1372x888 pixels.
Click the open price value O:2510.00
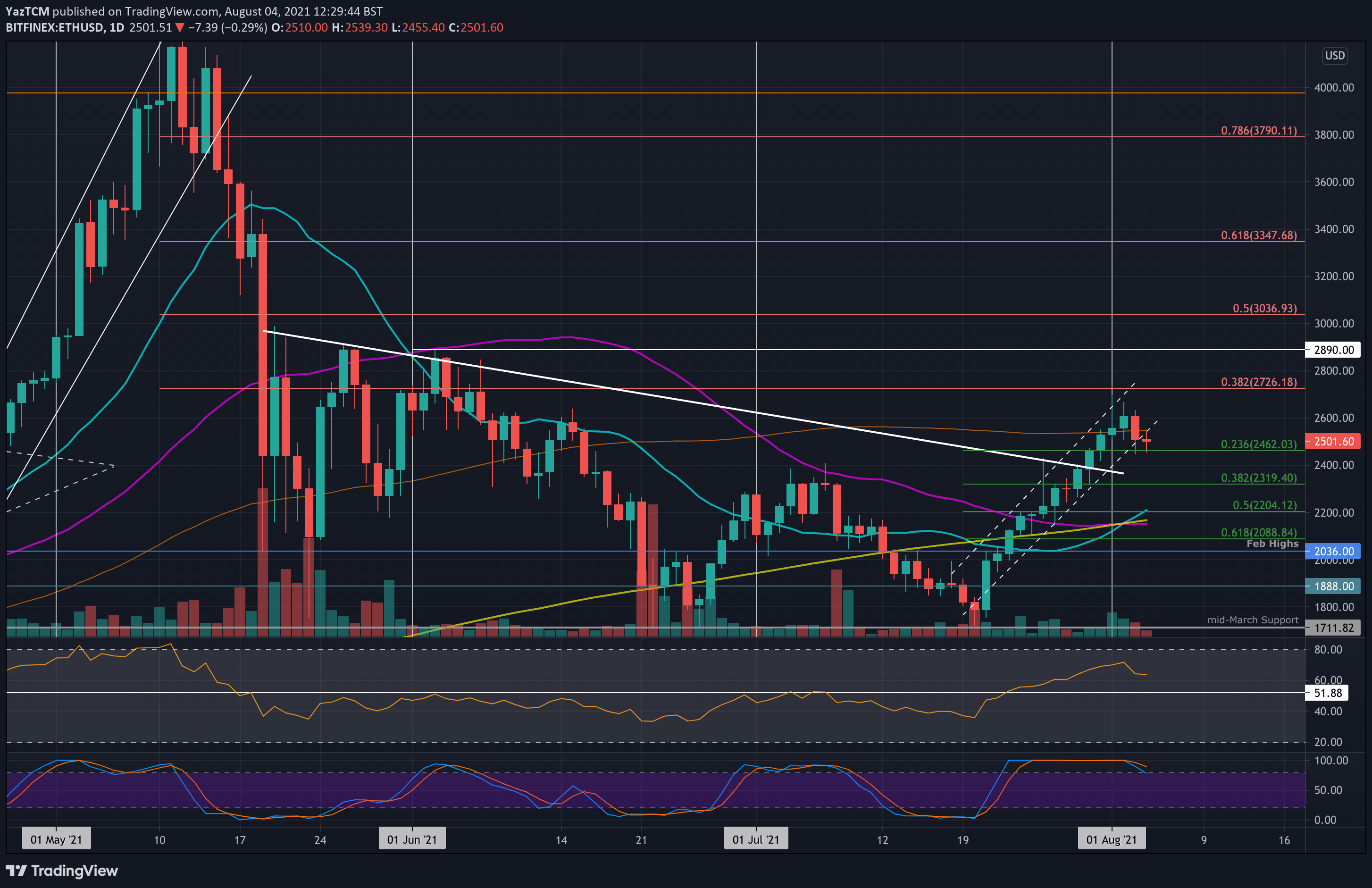[x=299, y=27]
